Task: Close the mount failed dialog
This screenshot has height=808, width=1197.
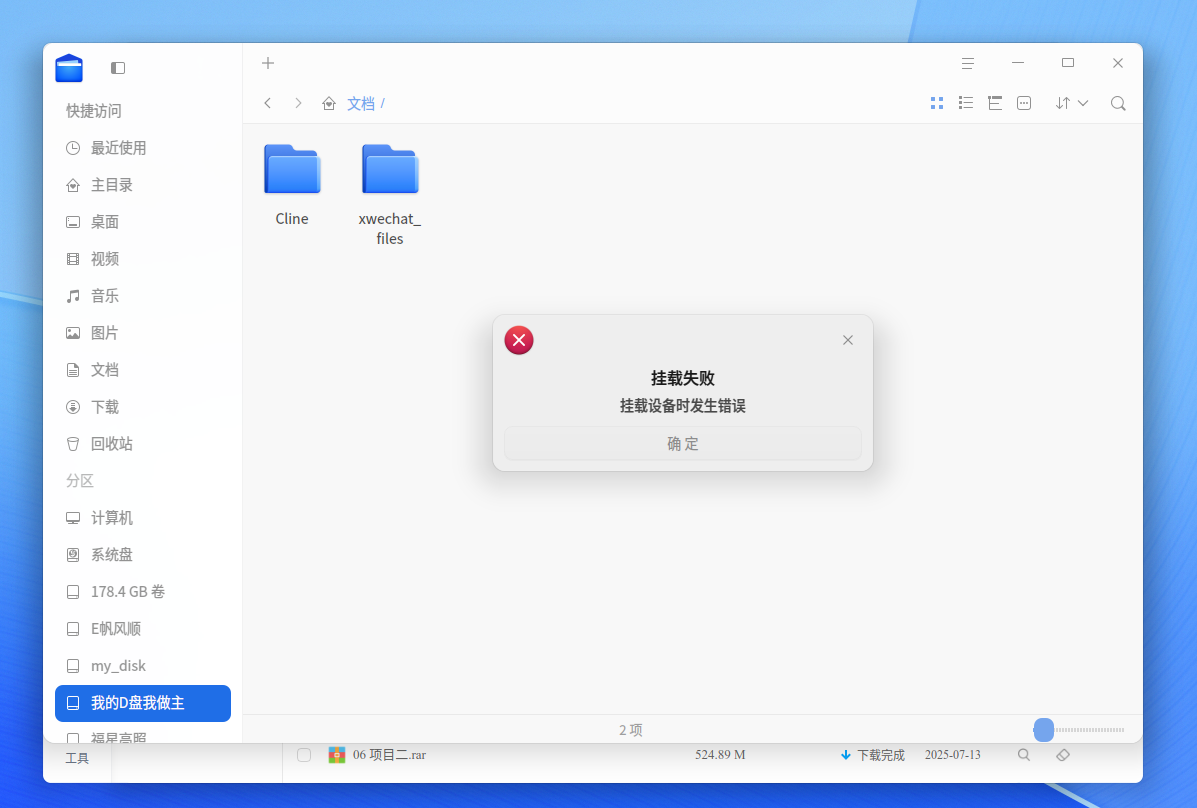Action: click(847, 340)
